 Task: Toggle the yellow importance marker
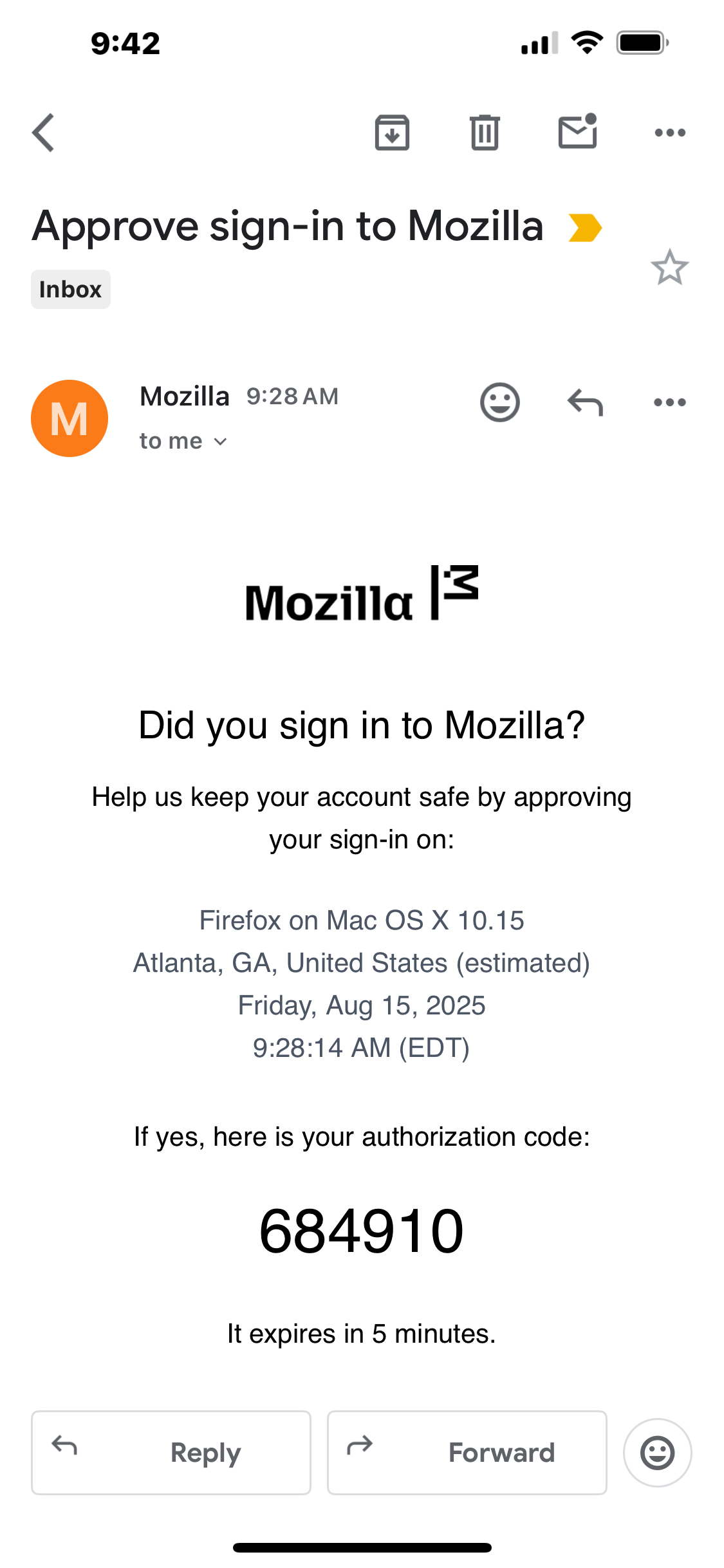584,228
